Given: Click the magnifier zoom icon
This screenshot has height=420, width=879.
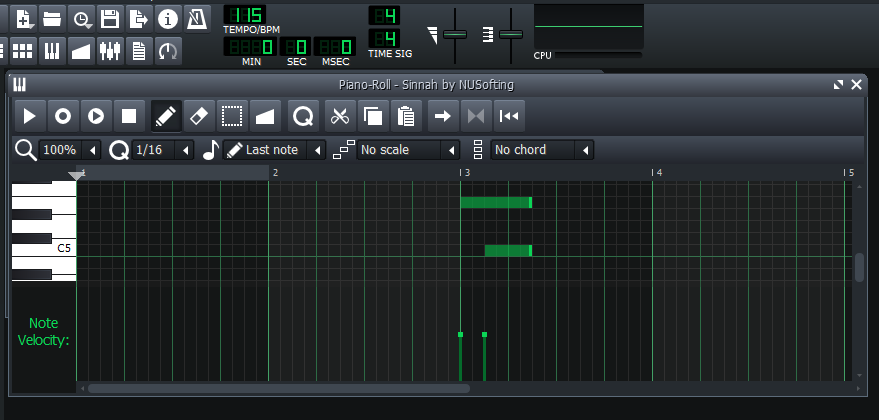Looking at the screenshot, I should point(25,150).
